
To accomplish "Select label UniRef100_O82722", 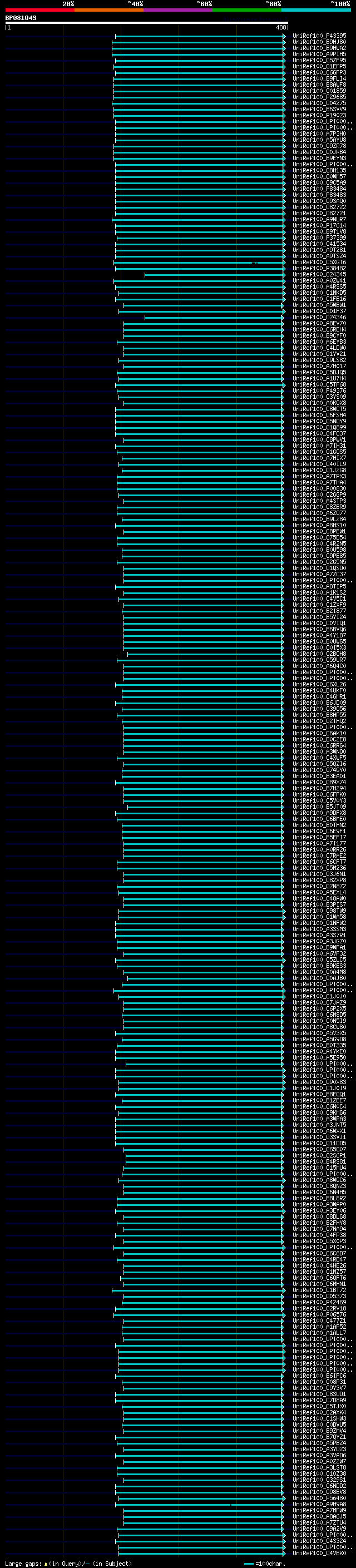I will tap(319, 207).
